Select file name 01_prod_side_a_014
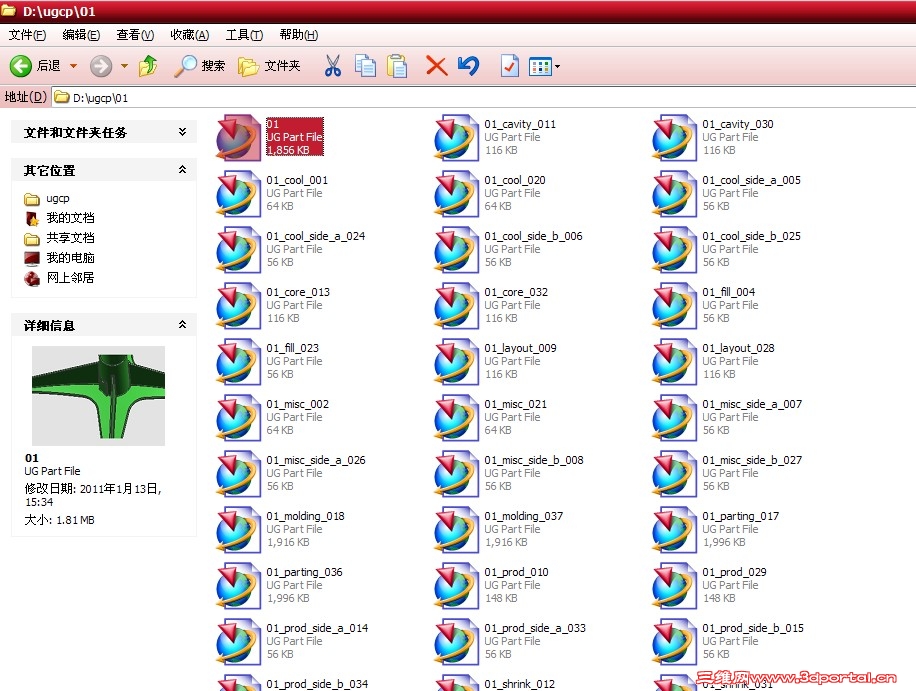The height and width of the screenshot is (691, 916). pos(317,629)
